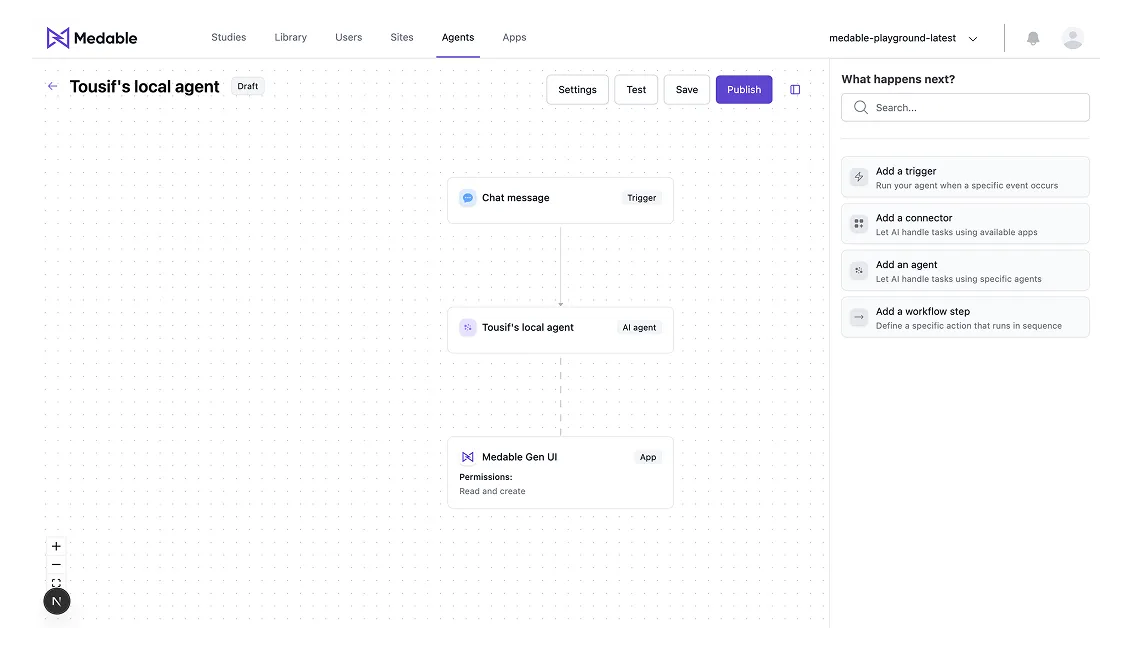Click the Draft status badge
The image size is (1131, 645).
pos(247,86)
